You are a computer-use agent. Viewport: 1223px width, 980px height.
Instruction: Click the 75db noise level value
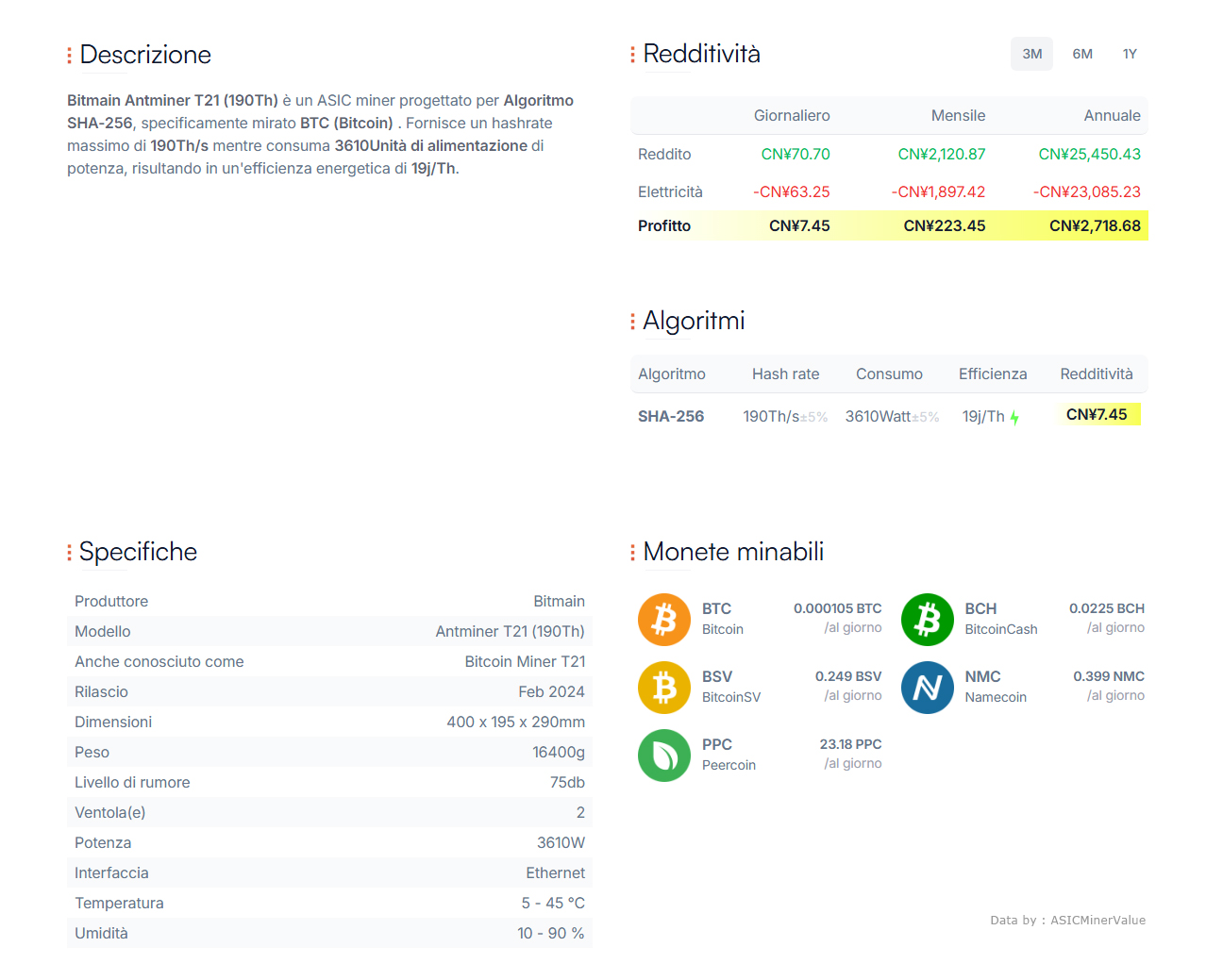coord(567,783)
